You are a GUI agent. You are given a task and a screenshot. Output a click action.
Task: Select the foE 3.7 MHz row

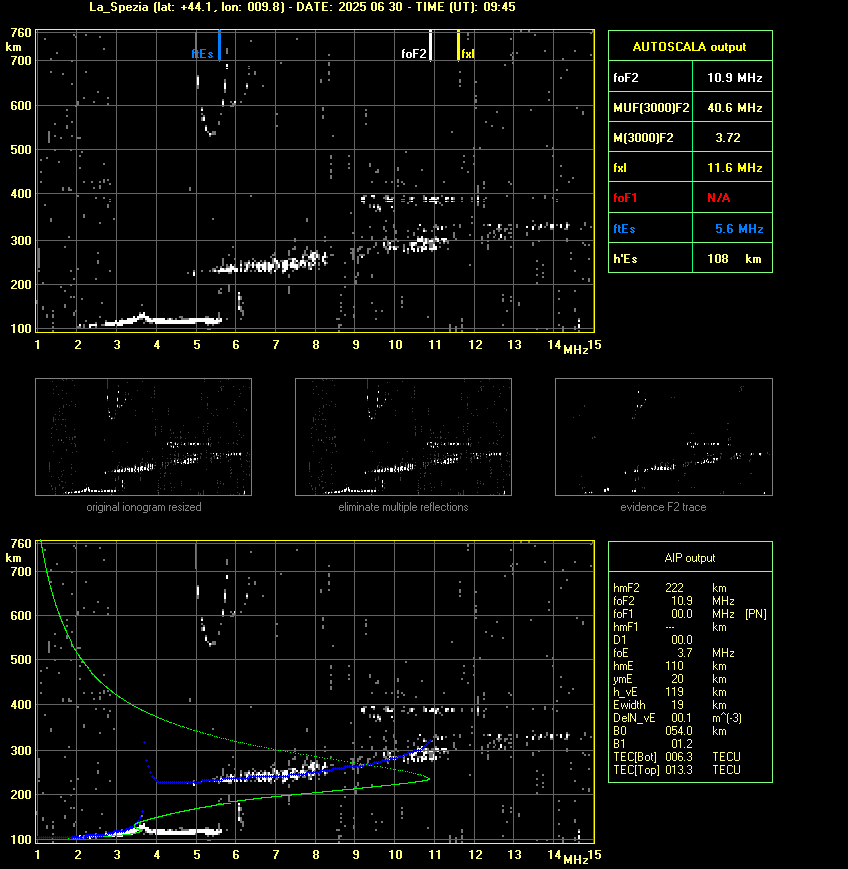pos(674,653)
